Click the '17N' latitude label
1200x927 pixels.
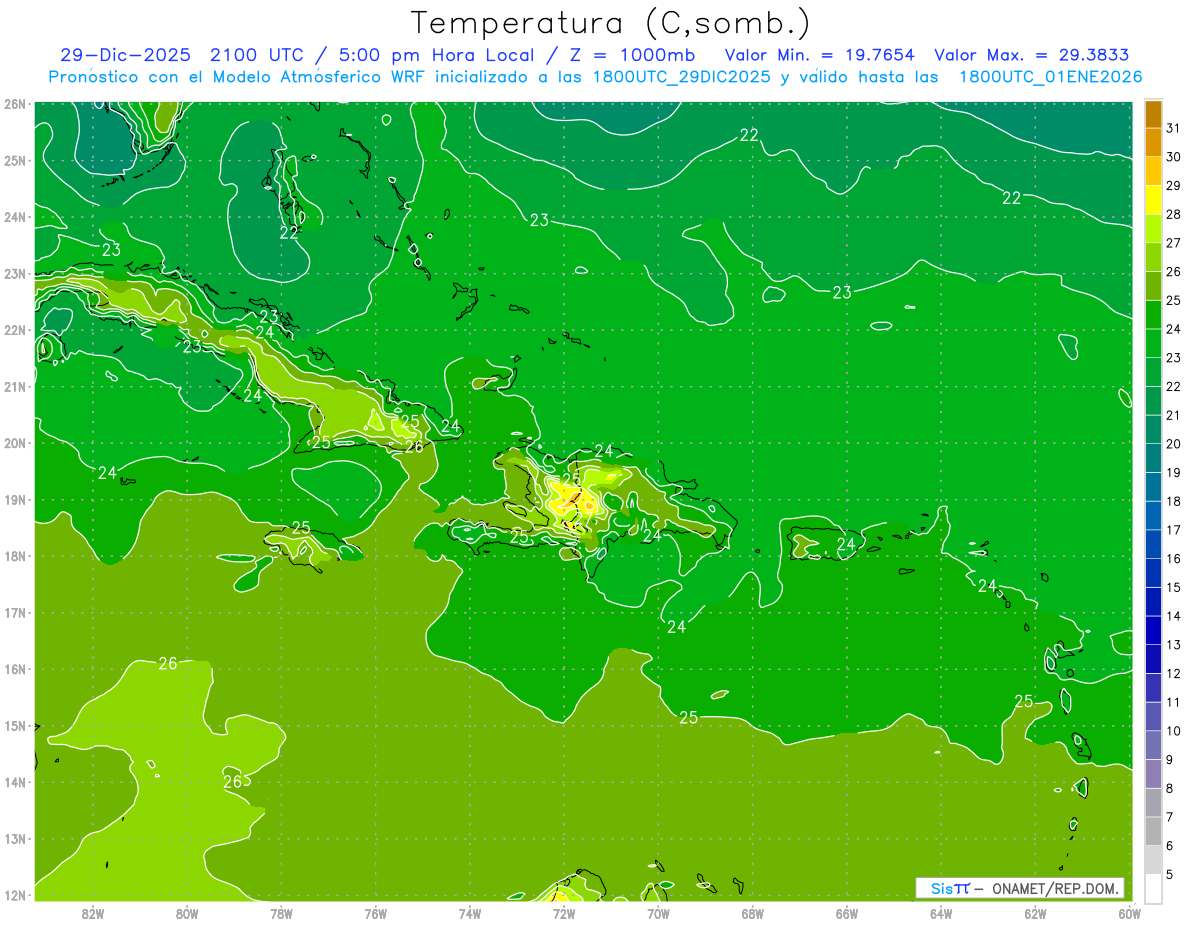point(15,612)
